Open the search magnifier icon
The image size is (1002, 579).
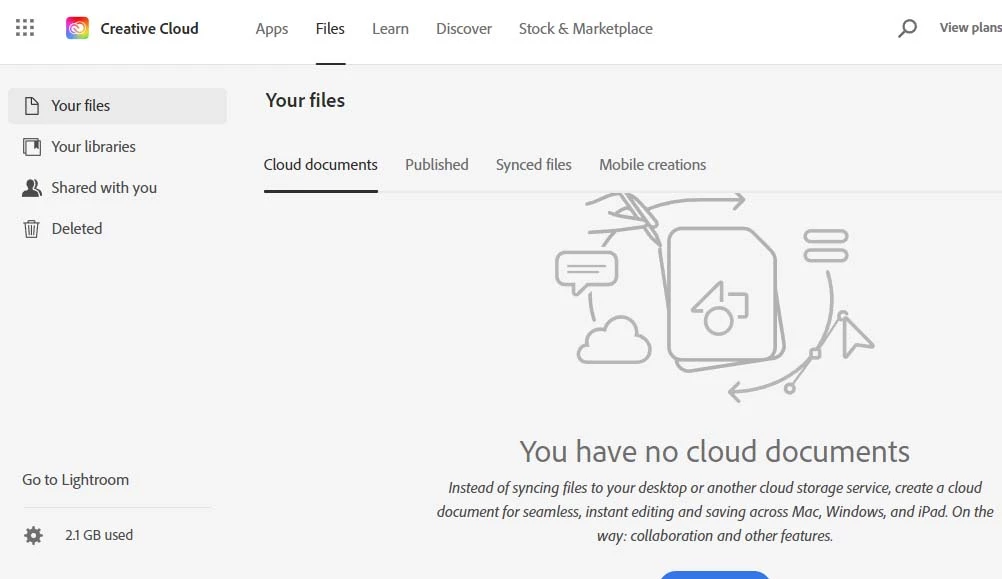907,28
